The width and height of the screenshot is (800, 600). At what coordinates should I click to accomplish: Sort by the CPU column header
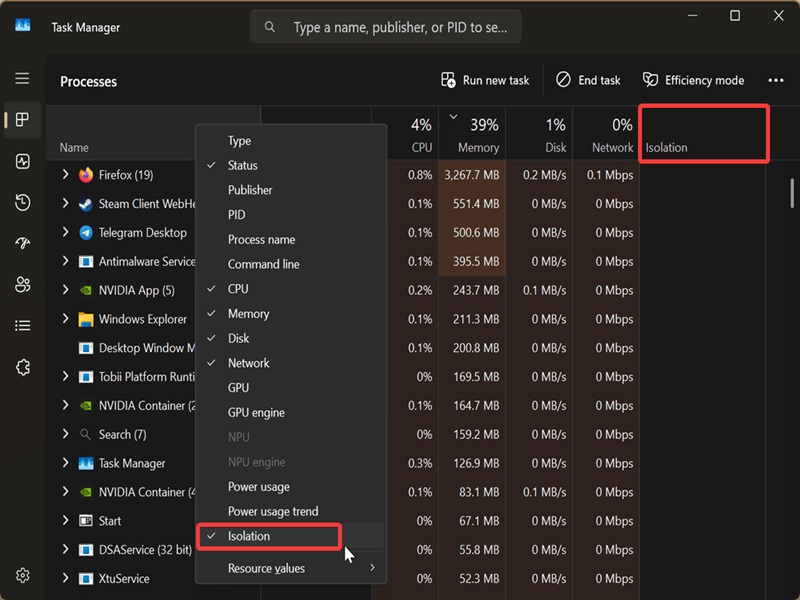tap(405, 134)
